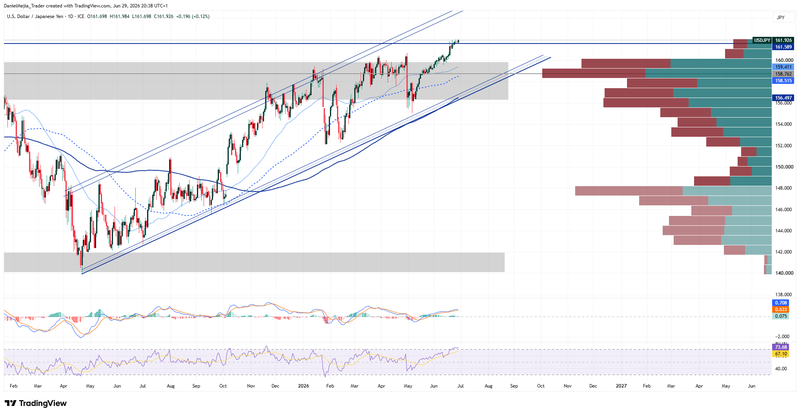Click the O161.698 open value in legend
This screenshot has width=800, height=415.
pos(97,16)
